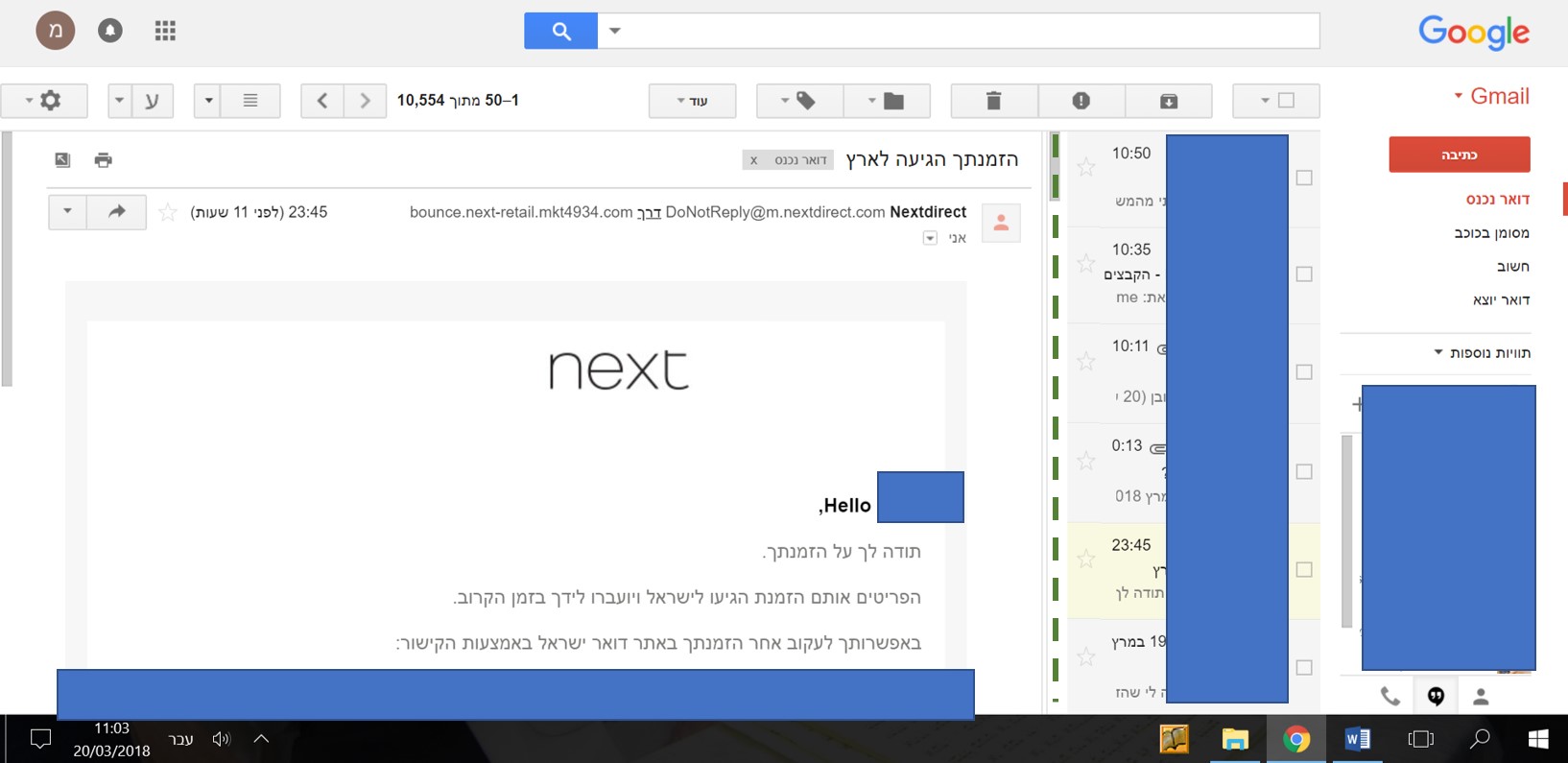Screen dimensions: 1568x763
Task: Select checkbox of 23:45 message
Action: pos(1304,570)
